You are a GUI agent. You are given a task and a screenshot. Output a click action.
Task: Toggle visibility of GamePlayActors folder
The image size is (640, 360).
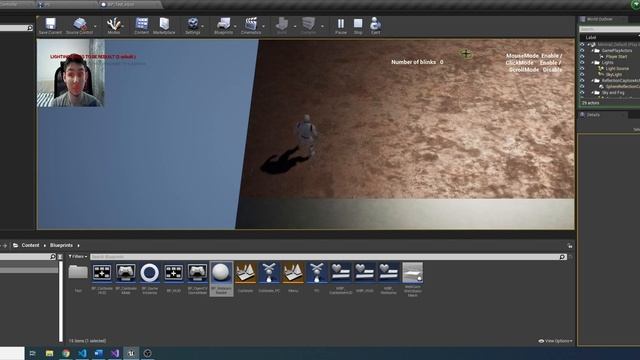[x=582, y=50]
